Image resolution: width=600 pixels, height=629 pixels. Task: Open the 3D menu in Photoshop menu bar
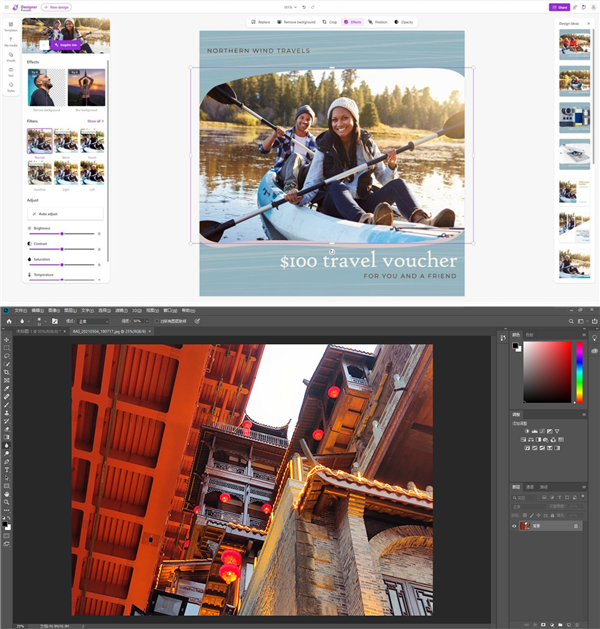tap(137, 310)
